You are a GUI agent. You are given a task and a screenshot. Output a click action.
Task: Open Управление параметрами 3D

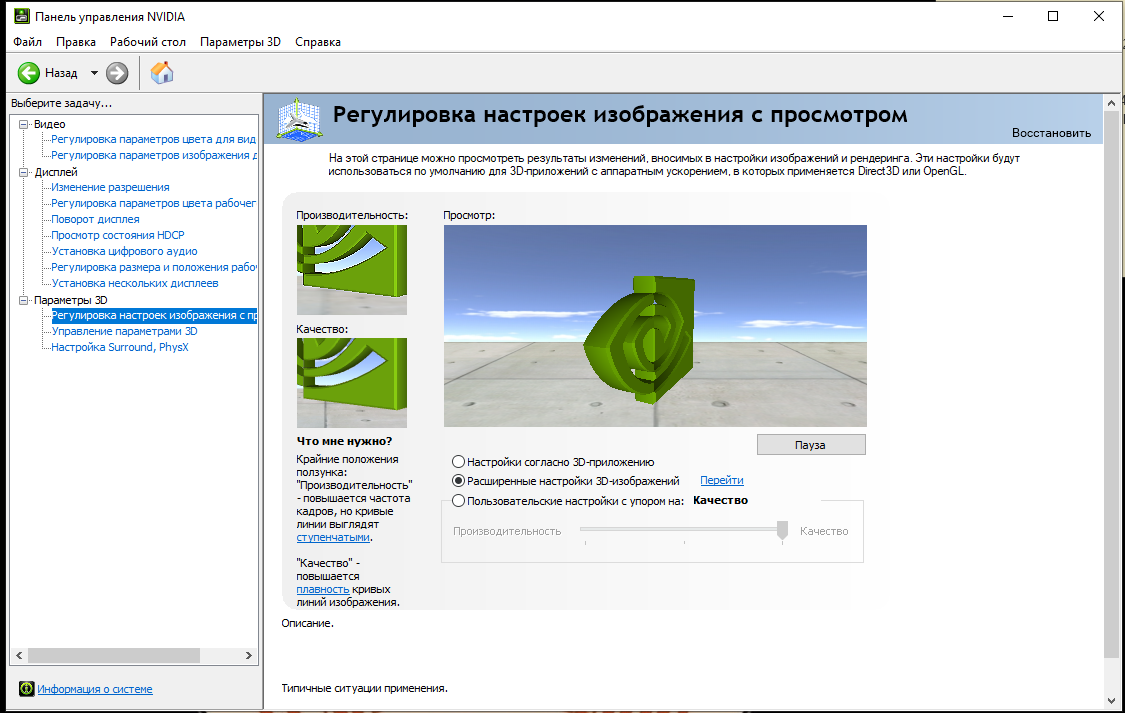pyautogui.click(x=124, y=331)
